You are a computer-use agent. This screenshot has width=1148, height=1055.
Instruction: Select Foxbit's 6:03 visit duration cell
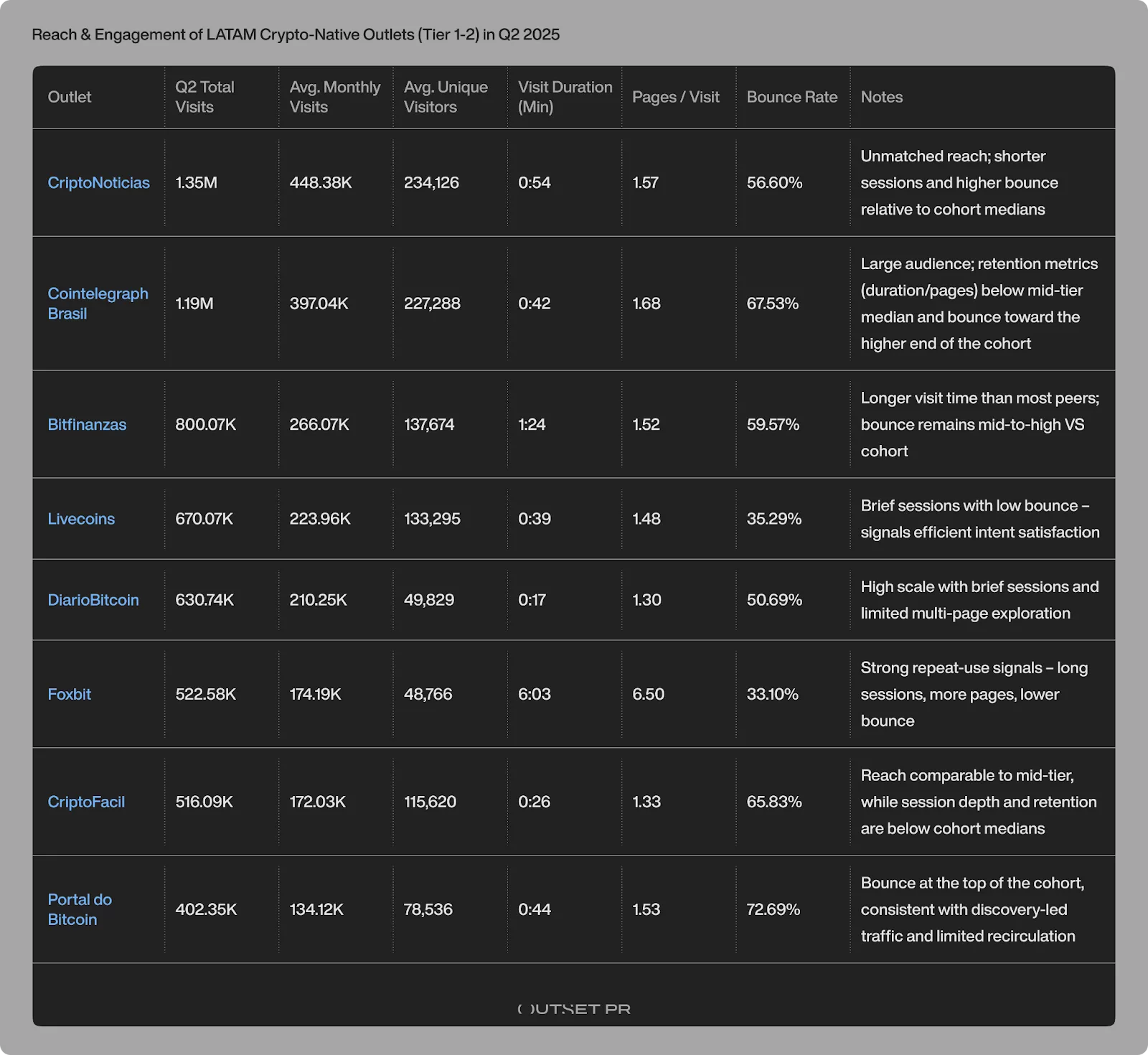(535, 694)
